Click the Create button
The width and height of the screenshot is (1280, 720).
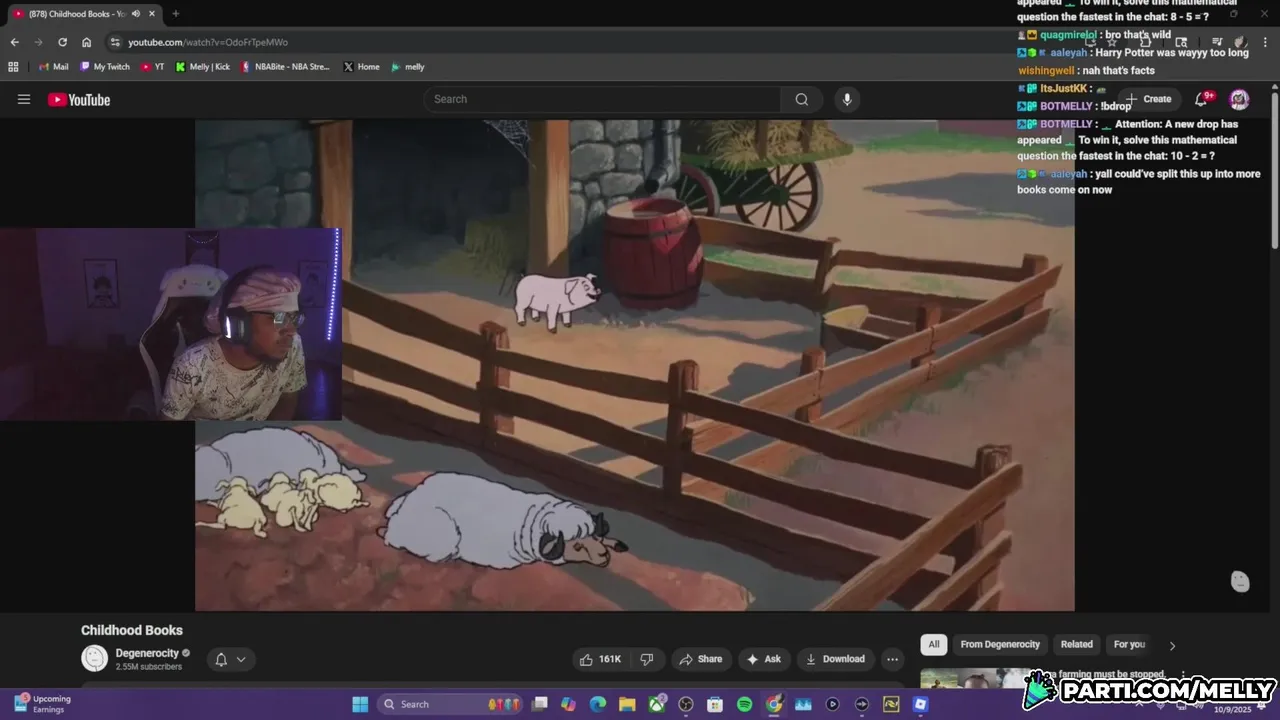coord(1148,99)
